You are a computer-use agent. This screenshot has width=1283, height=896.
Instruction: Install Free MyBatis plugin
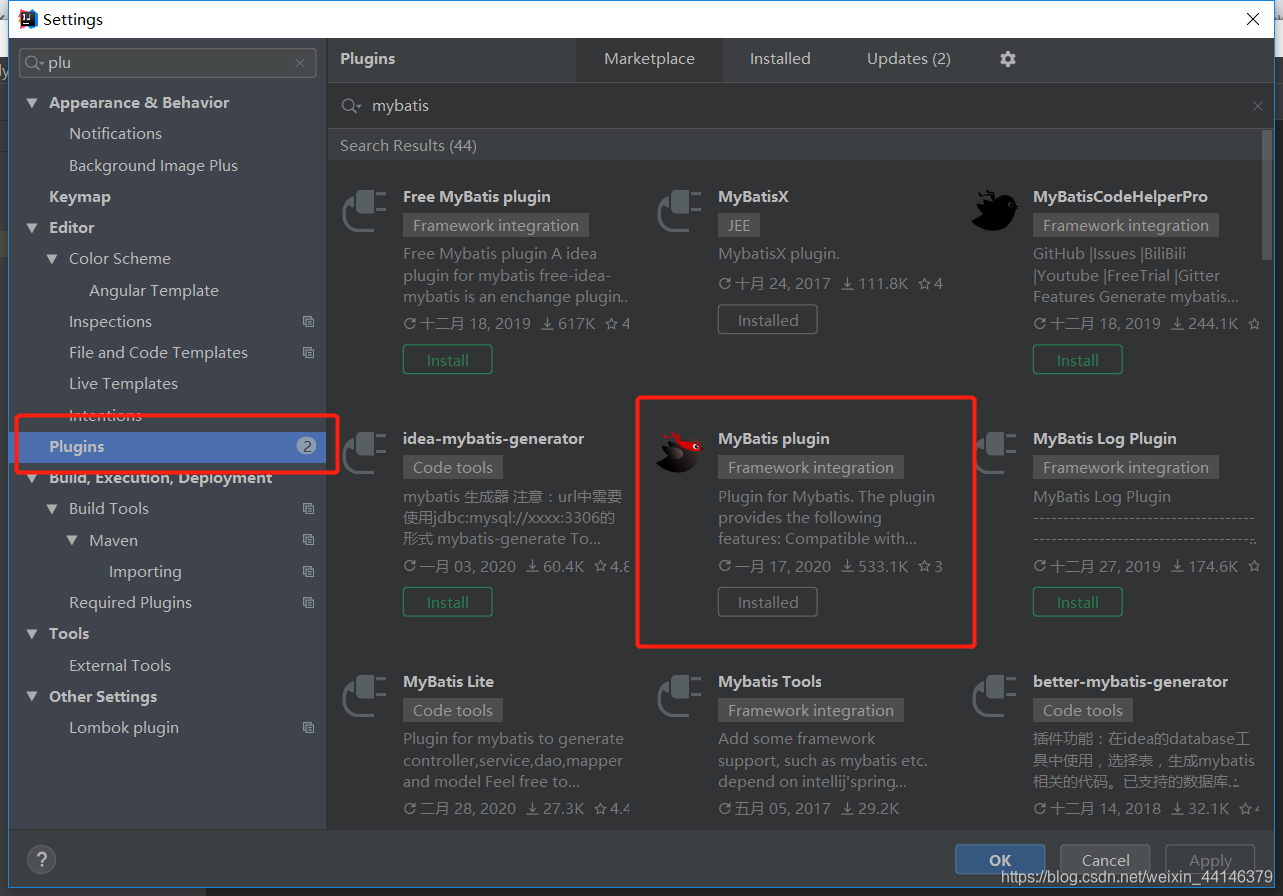coord(448,360)
